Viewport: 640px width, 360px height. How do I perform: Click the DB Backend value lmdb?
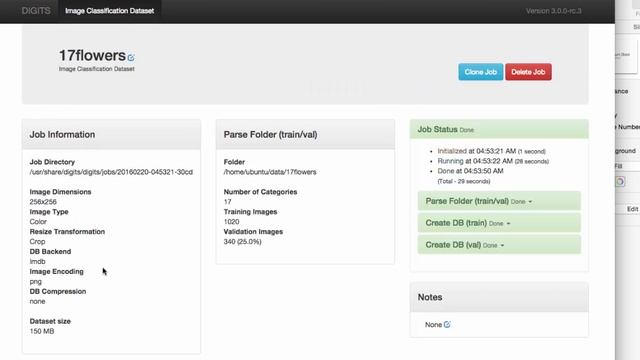coord(37,261)
